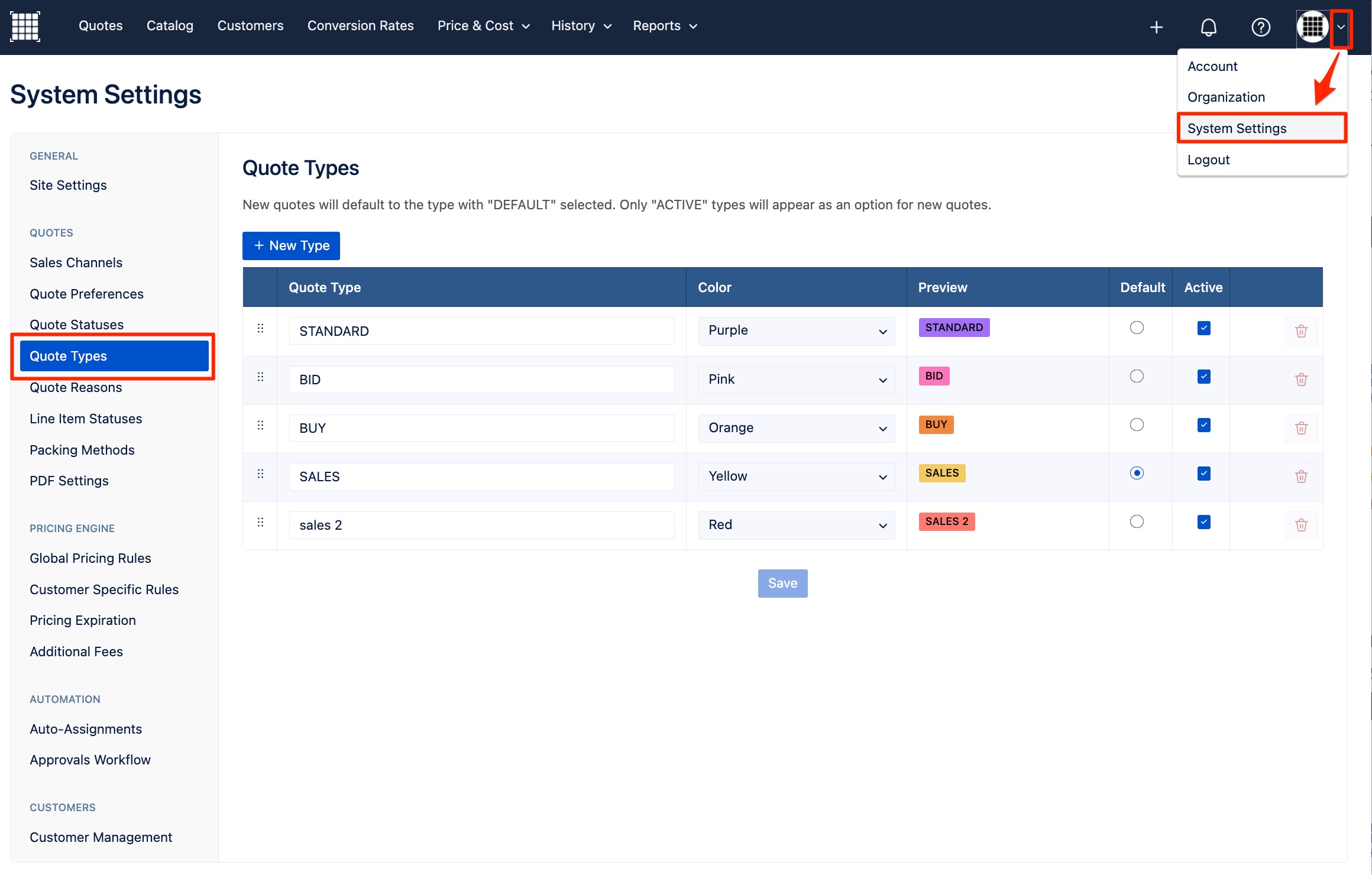Set STANDARD as the default type
Viewport: 1372px width, 875px height.
tap(1137, 328)
